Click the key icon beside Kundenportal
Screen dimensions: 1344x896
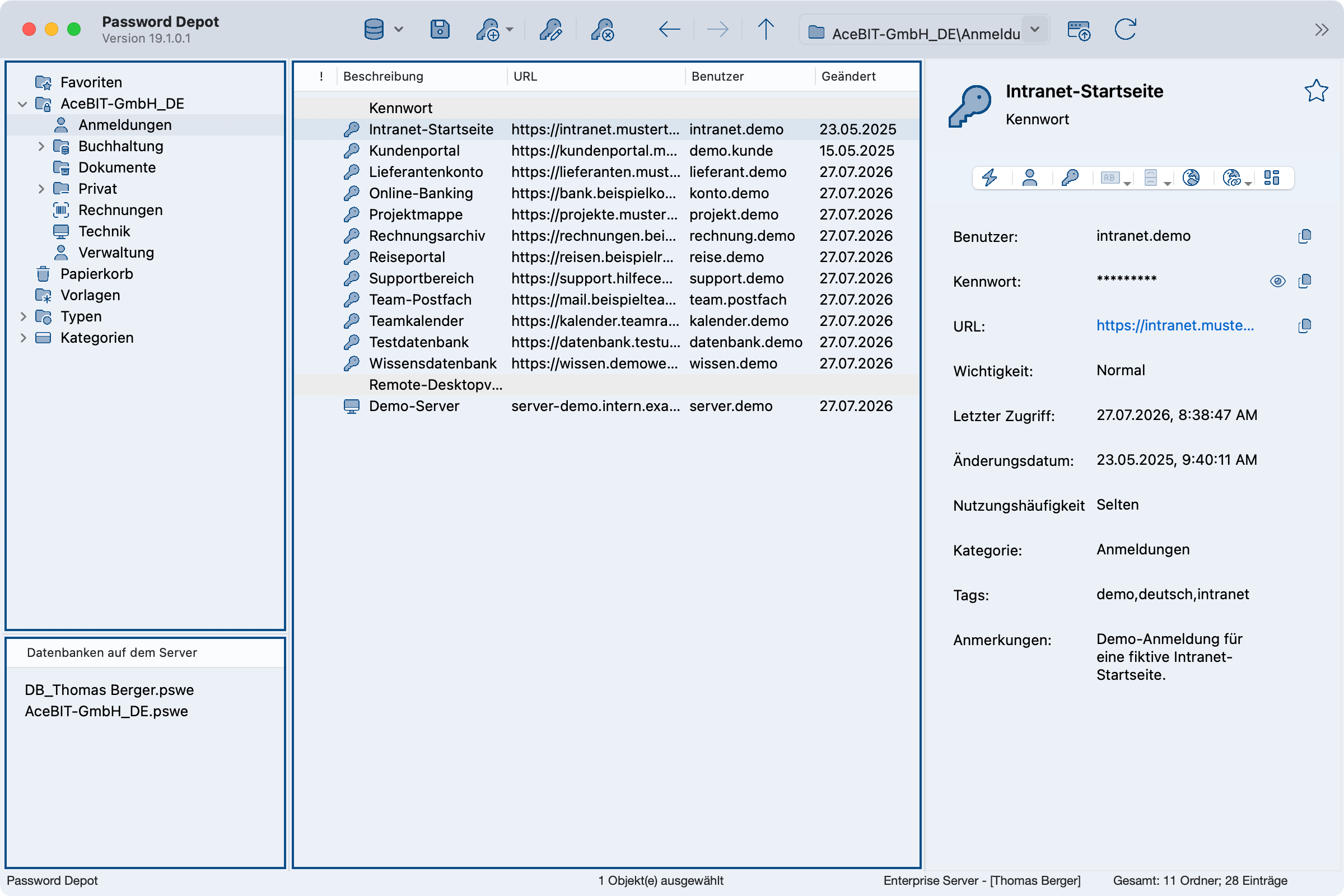[352, 151]
